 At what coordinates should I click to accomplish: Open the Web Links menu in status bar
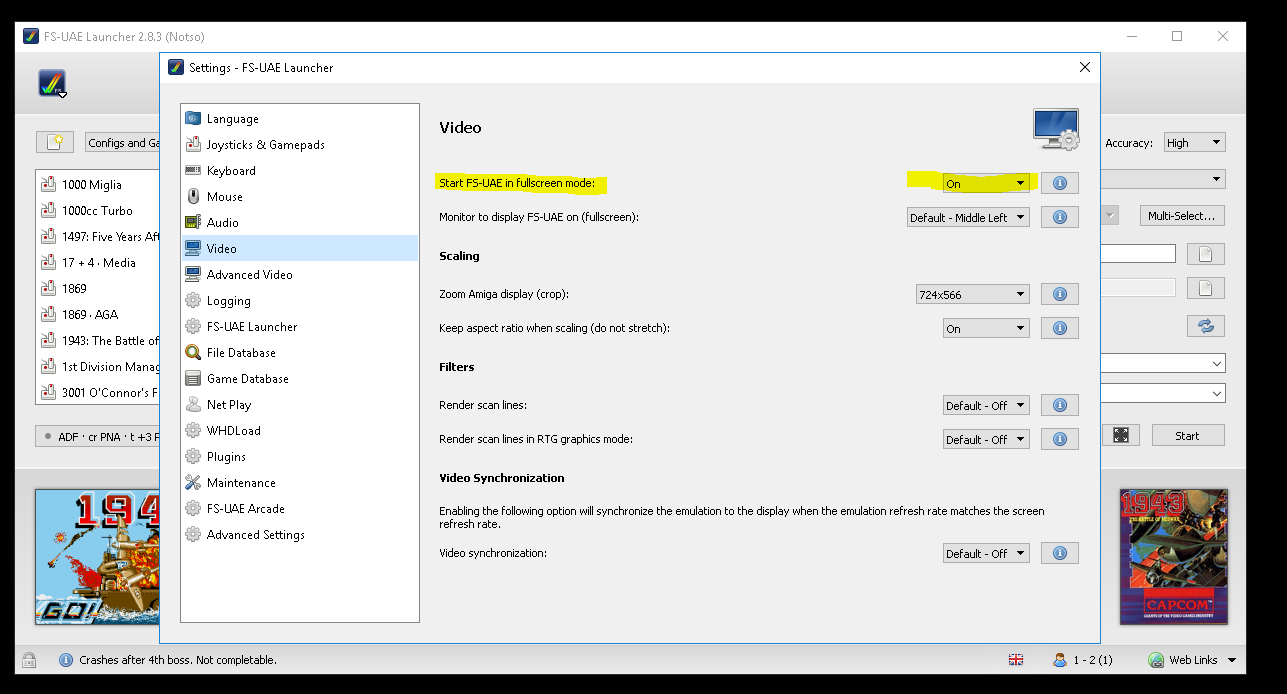pos(1192,660)
